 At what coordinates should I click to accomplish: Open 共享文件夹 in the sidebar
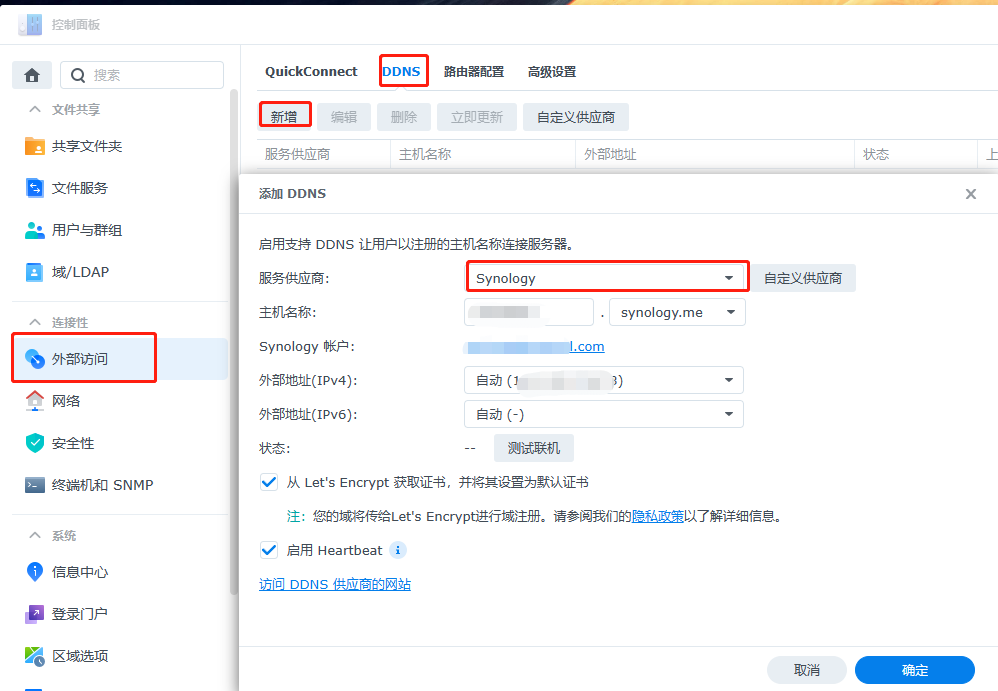pos(120,146)
